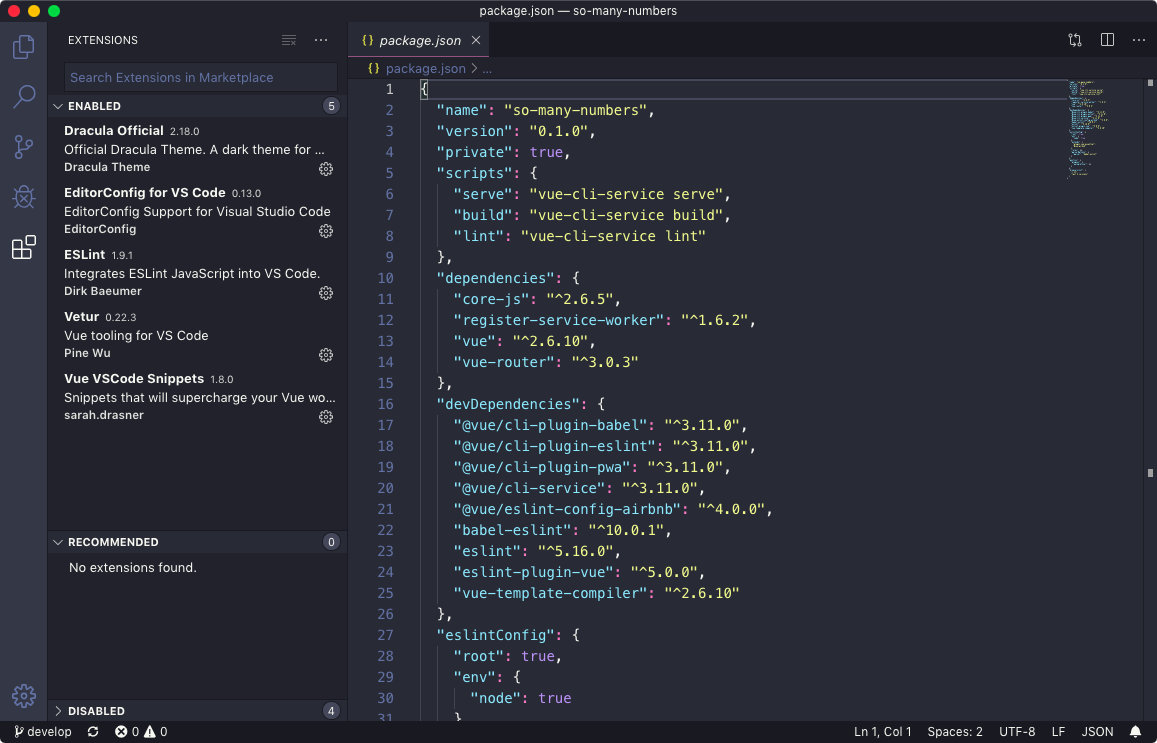Change end of line sequence LF
Viewport: 1157px width, 743px height.
(1058, 731)
